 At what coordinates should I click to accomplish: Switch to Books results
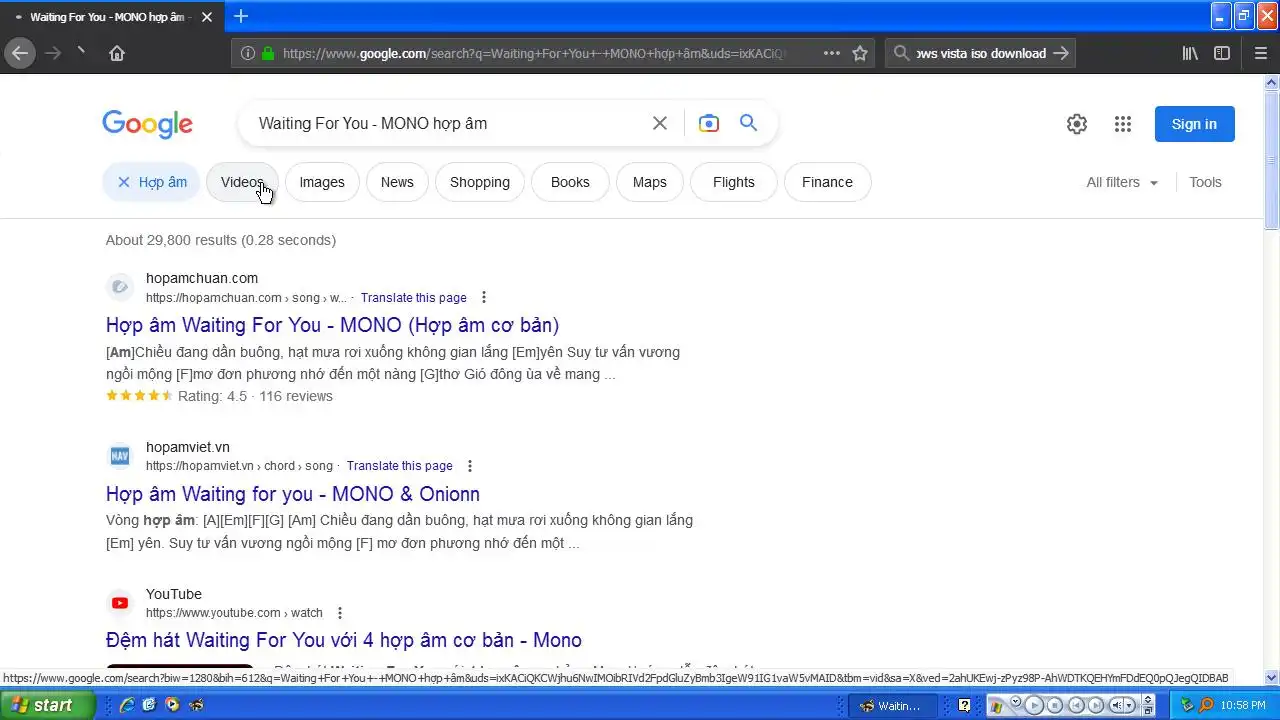(570, 182)
